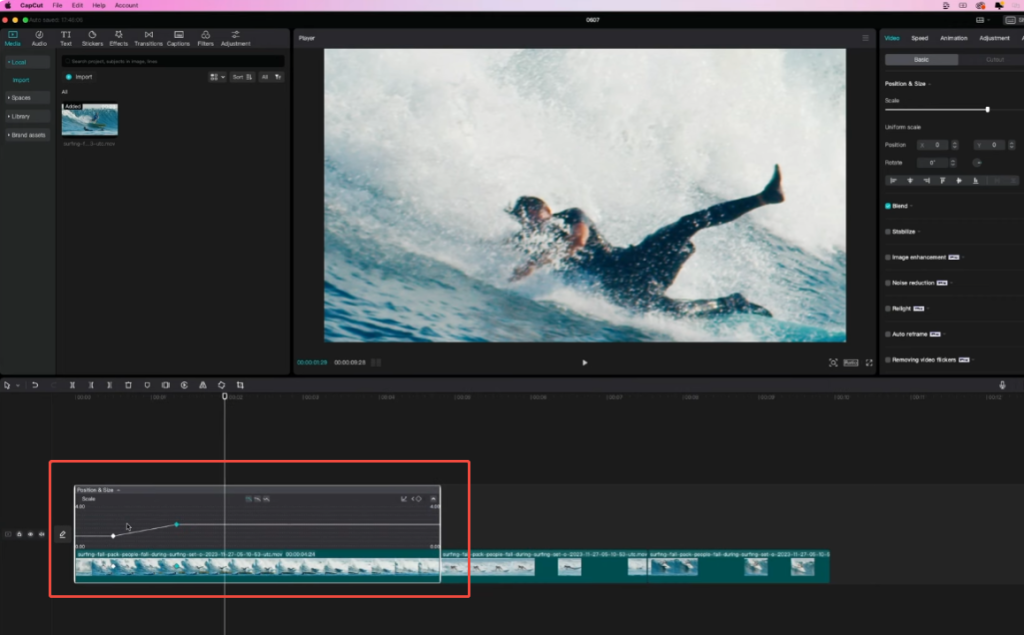Open the Edit menu in the menu bar
This screenshot has height=635, width=1024.
pos(78,5)
